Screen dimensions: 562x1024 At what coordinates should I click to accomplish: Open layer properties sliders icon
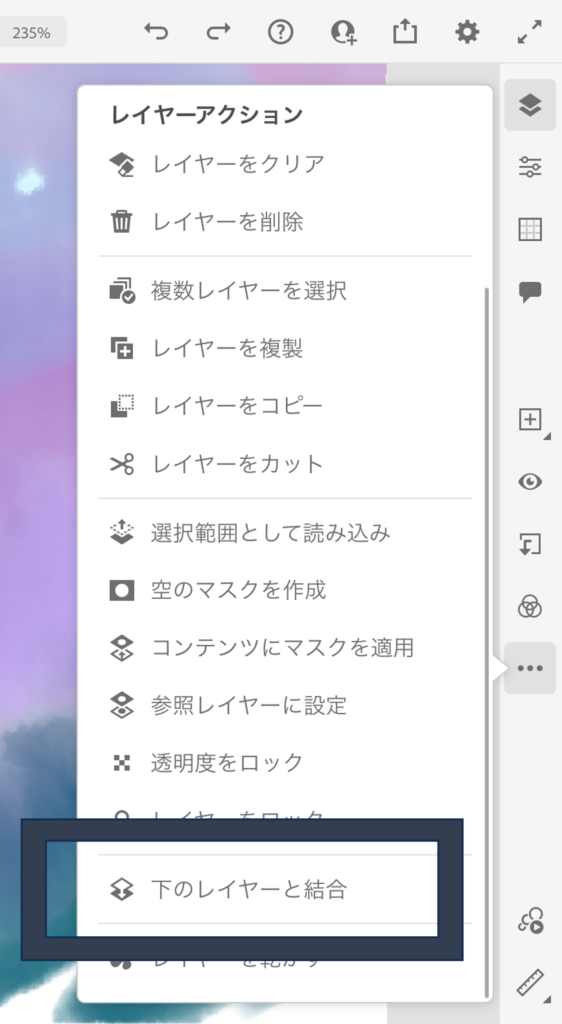[x=530, y=167]
